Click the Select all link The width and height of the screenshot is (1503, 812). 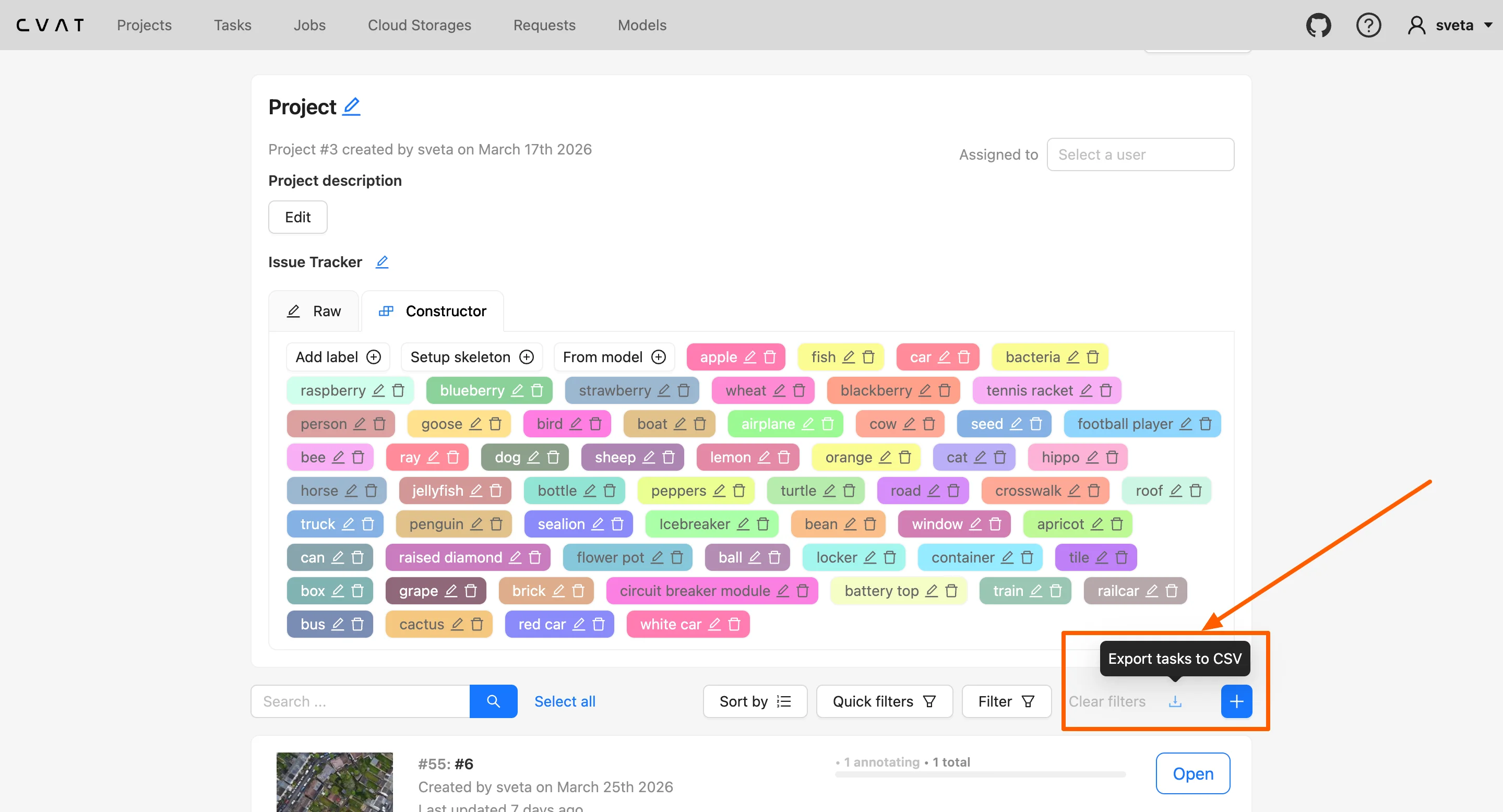coord(564,701)
